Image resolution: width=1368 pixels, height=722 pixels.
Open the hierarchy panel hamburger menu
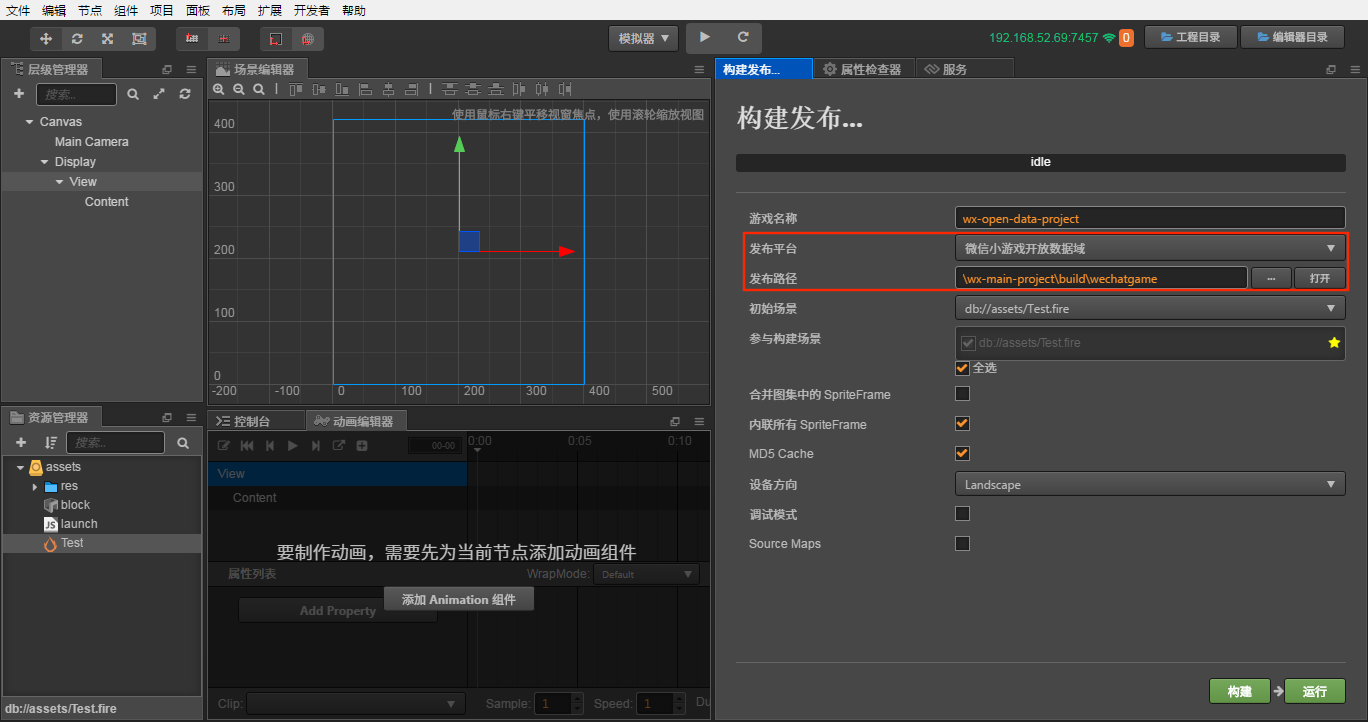pyautogui.click(x=191, y=70)
